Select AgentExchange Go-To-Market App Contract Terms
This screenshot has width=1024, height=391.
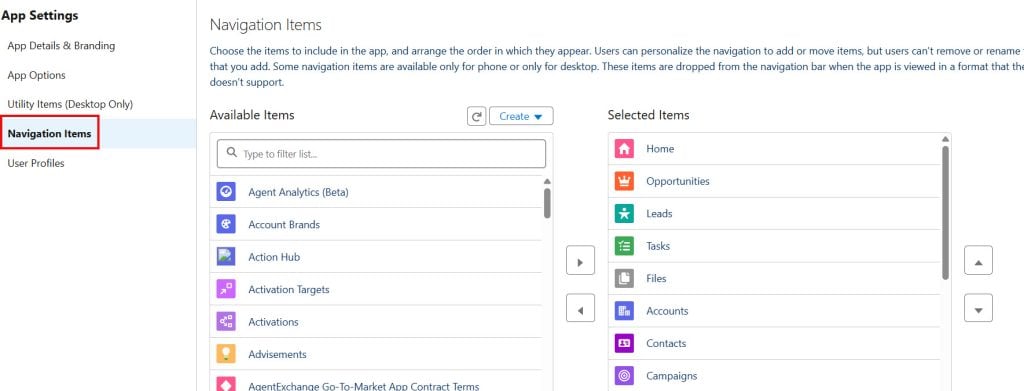coord(364,386)
